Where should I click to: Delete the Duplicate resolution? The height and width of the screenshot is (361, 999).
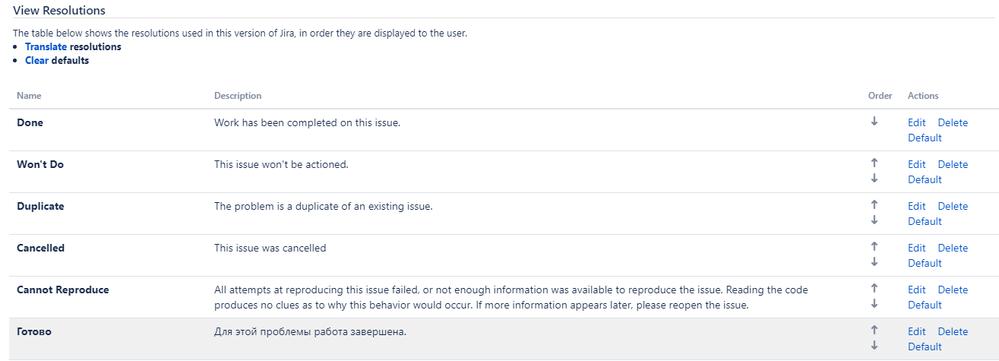pos(952,206)
